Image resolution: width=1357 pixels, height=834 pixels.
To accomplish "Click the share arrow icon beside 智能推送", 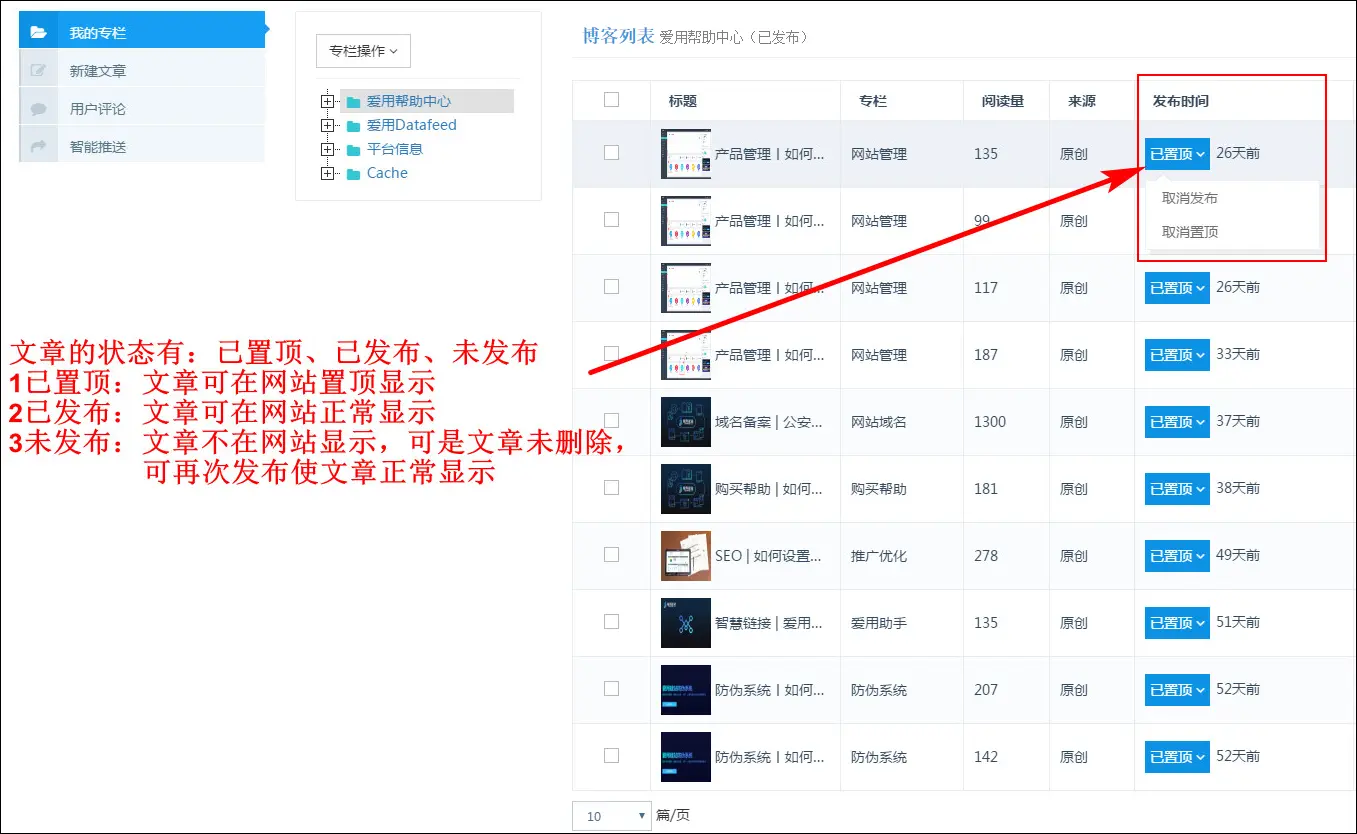I will 39,147.
